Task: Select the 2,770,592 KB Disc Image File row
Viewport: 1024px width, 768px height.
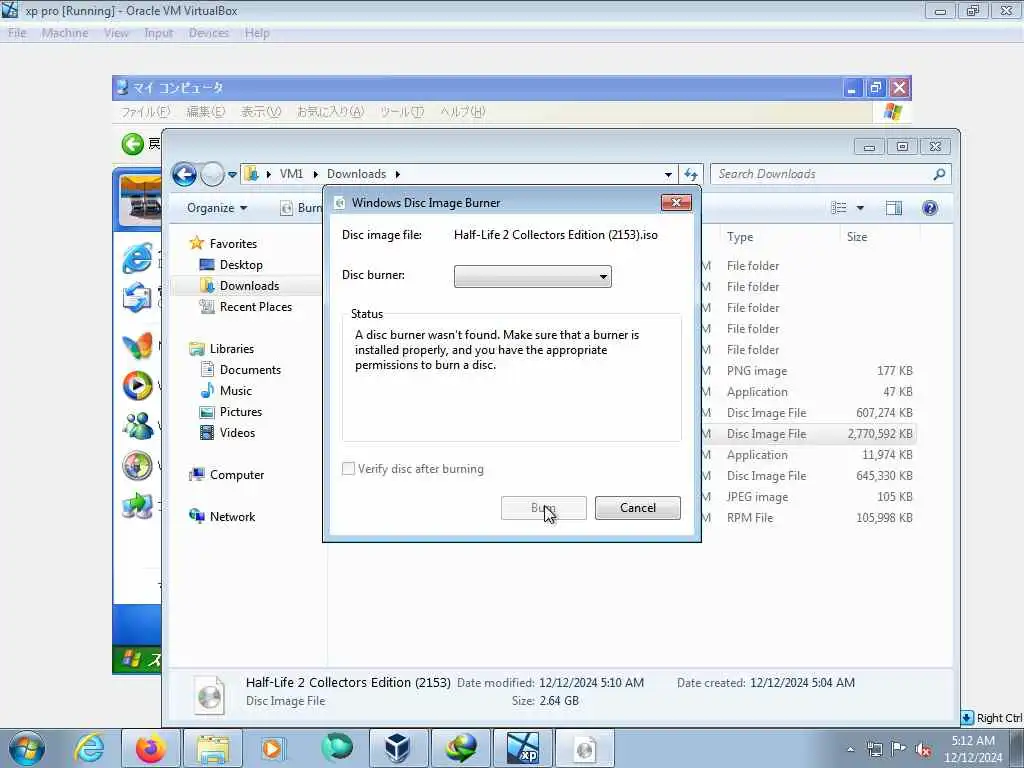Action: (x=808, y=434)
